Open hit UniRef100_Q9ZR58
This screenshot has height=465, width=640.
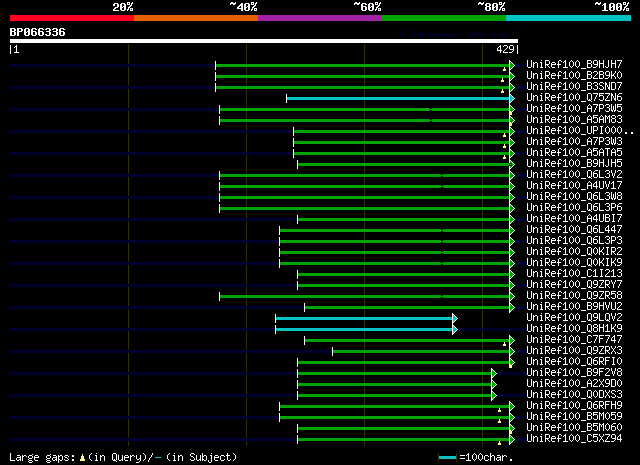(574, 296)
